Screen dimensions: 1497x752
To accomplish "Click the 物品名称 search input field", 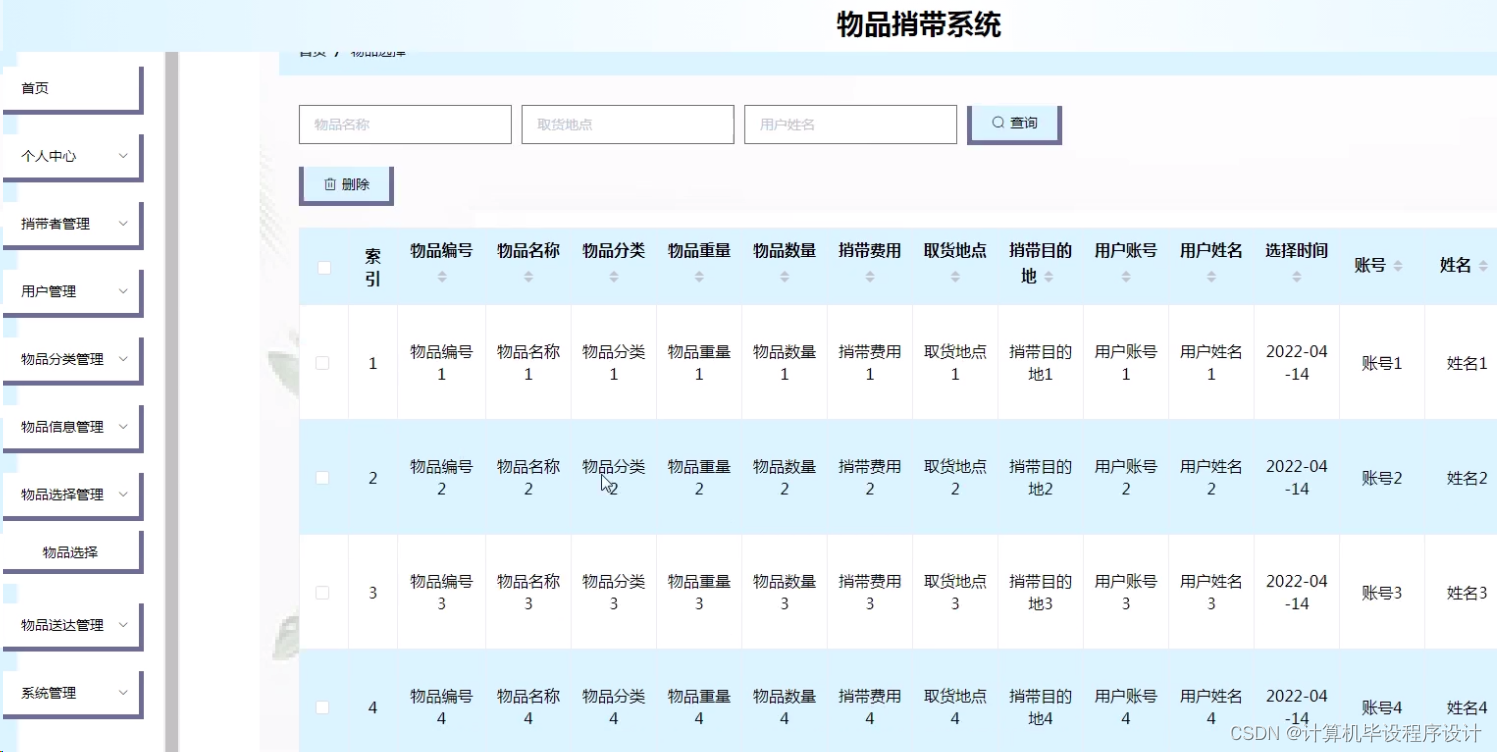I will coord(404,124).
